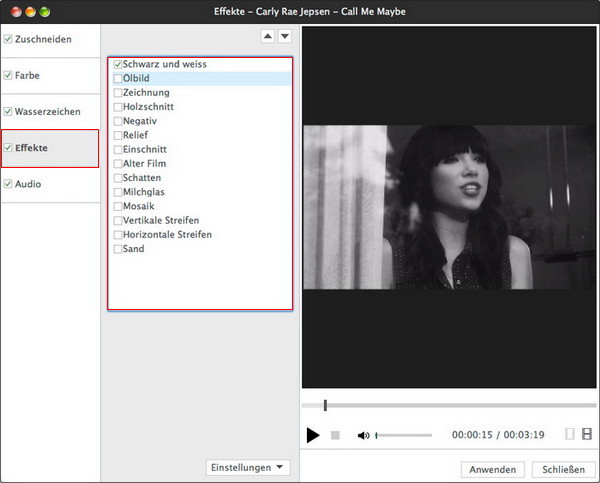Toggle the Audio checkbox
The height and width of the screenshot is (483, 600).
(x=8, y=184)
